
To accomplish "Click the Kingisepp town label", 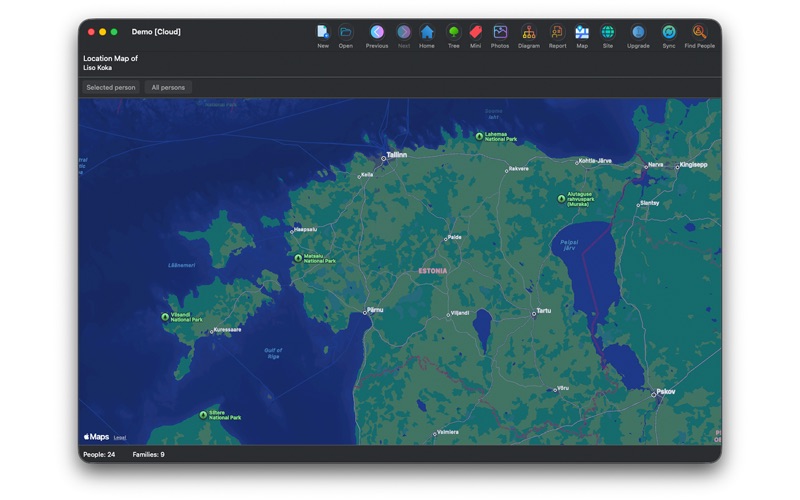I will point(693,164).
